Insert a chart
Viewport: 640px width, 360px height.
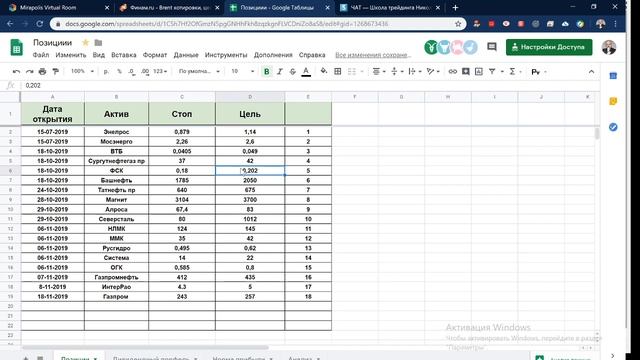[479, 71]
